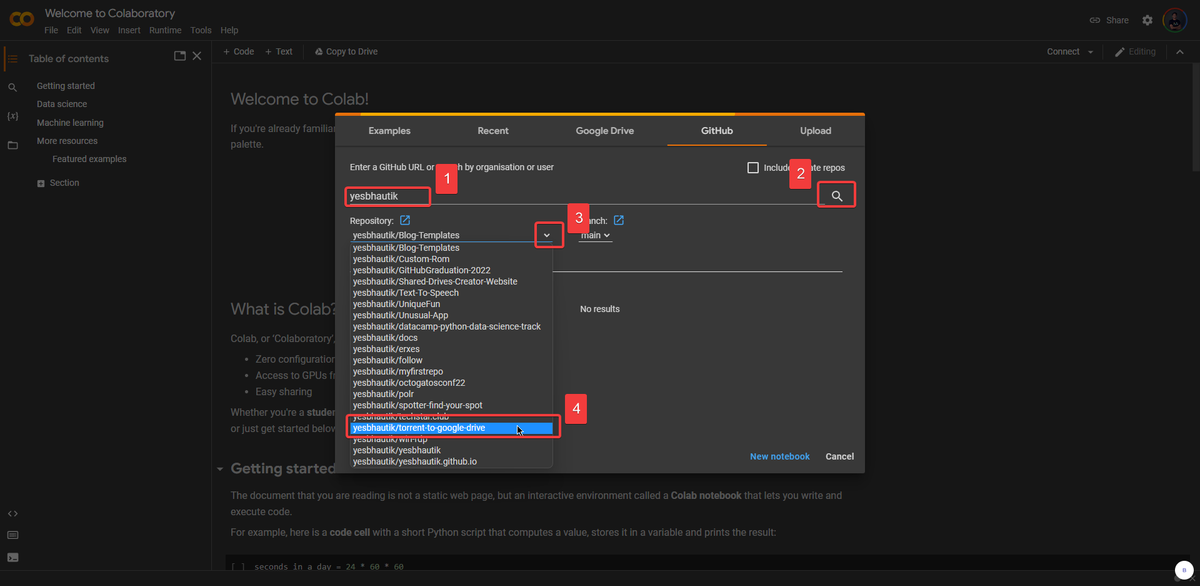Select yesbhautik/Unusual-App repository
The height and width of the screenshot is (586, 1200).
[x=452, y=315]
